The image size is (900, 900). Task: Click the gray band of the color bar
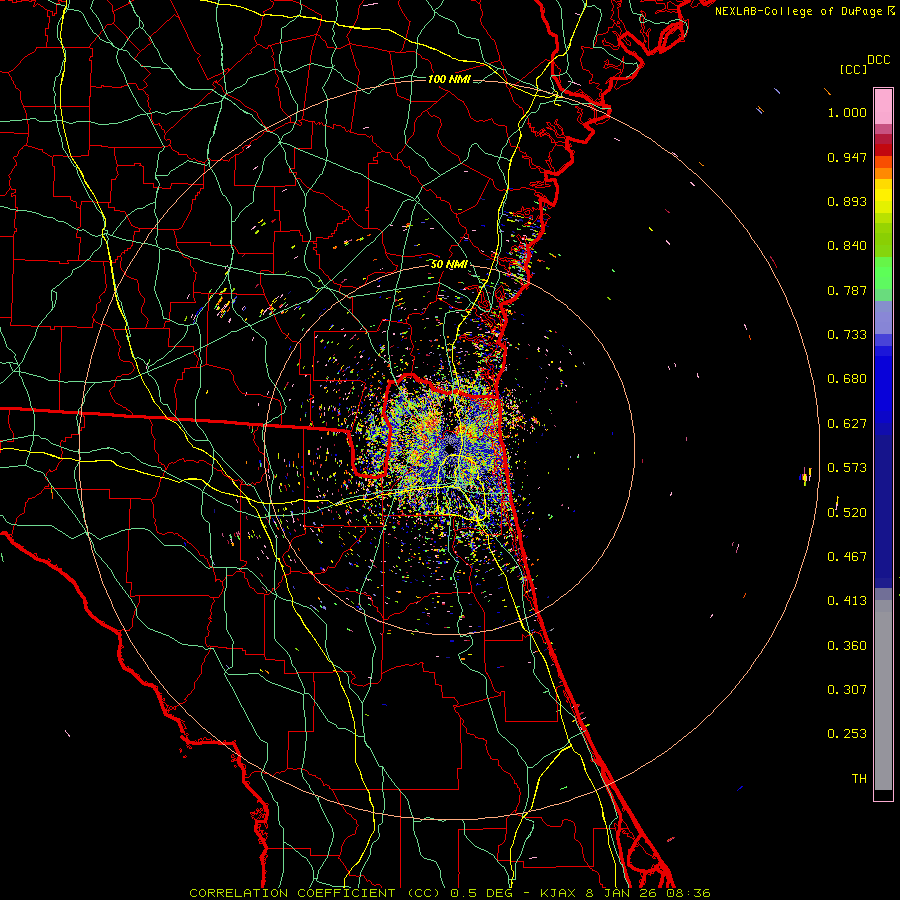883,695
